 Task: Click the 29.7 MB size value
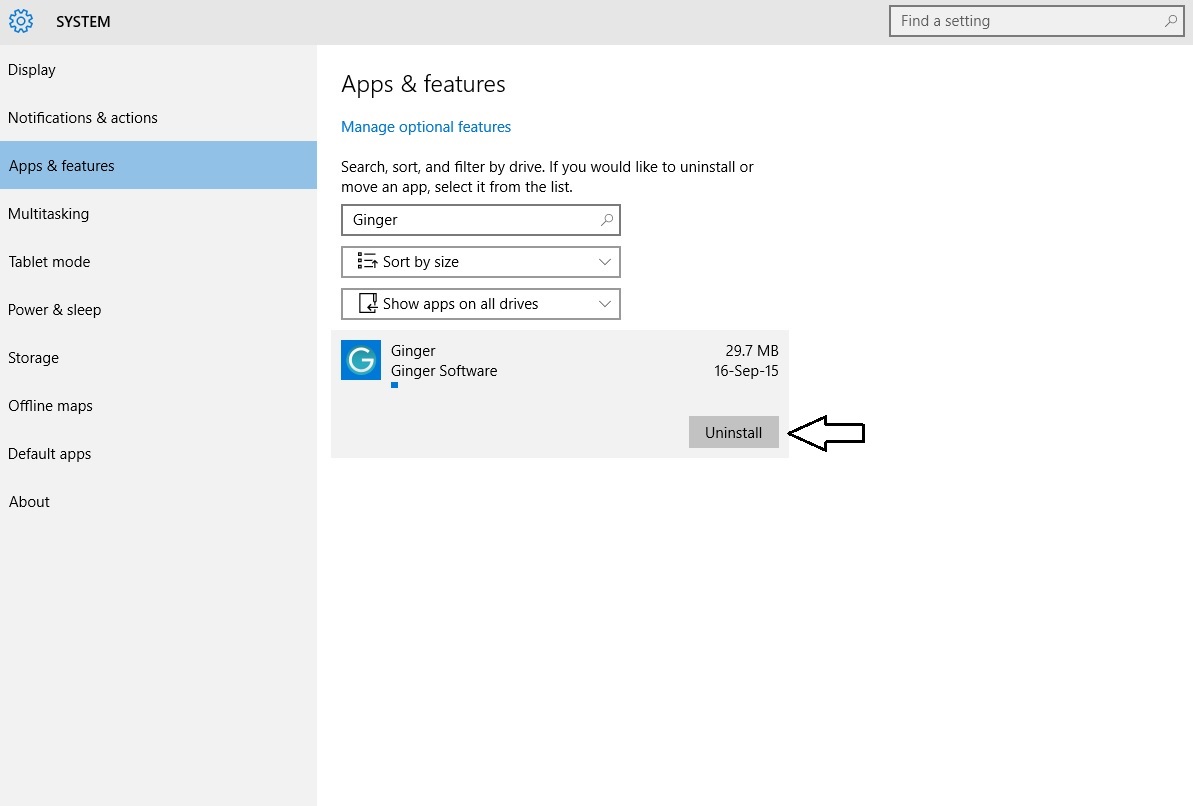[752, 351]
